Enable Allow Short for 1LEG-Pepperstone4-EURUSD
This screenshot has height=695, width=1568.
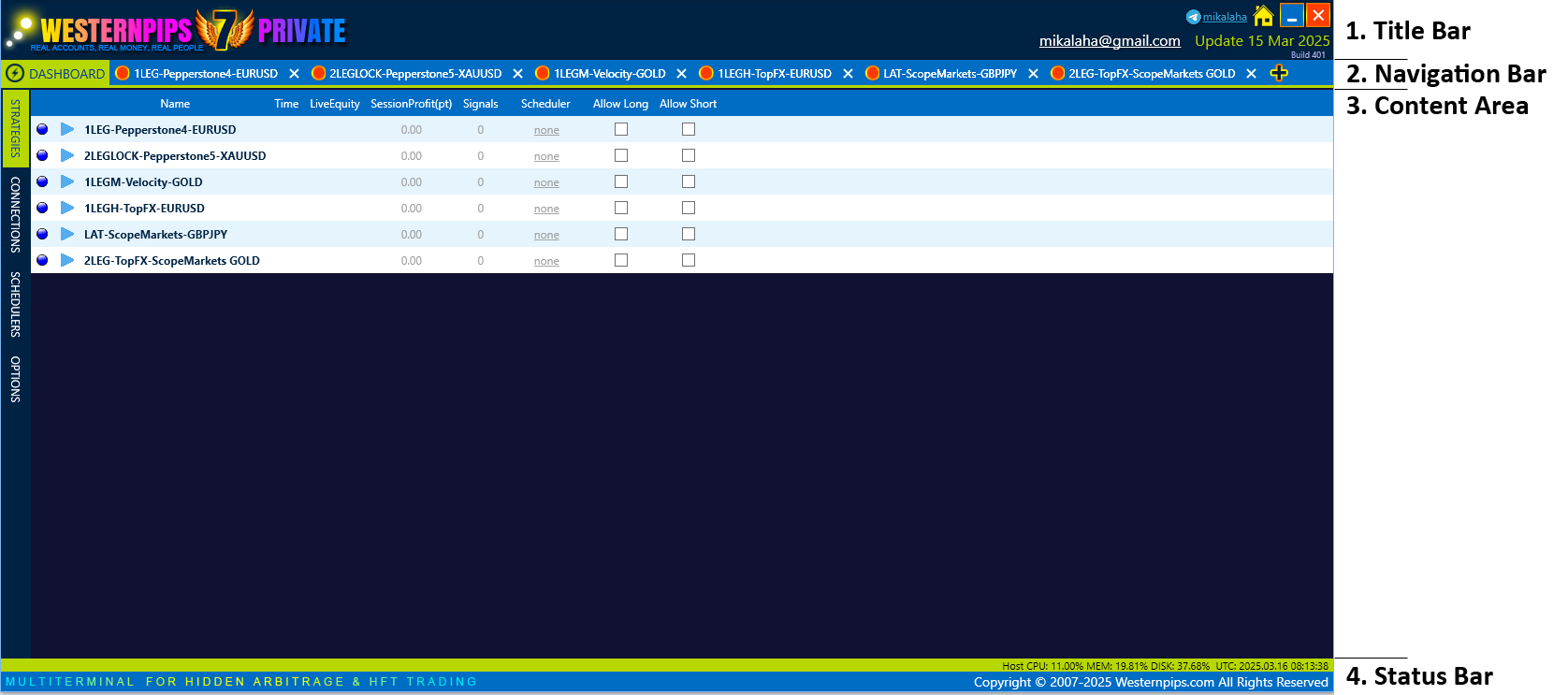[x=689, y=129]
